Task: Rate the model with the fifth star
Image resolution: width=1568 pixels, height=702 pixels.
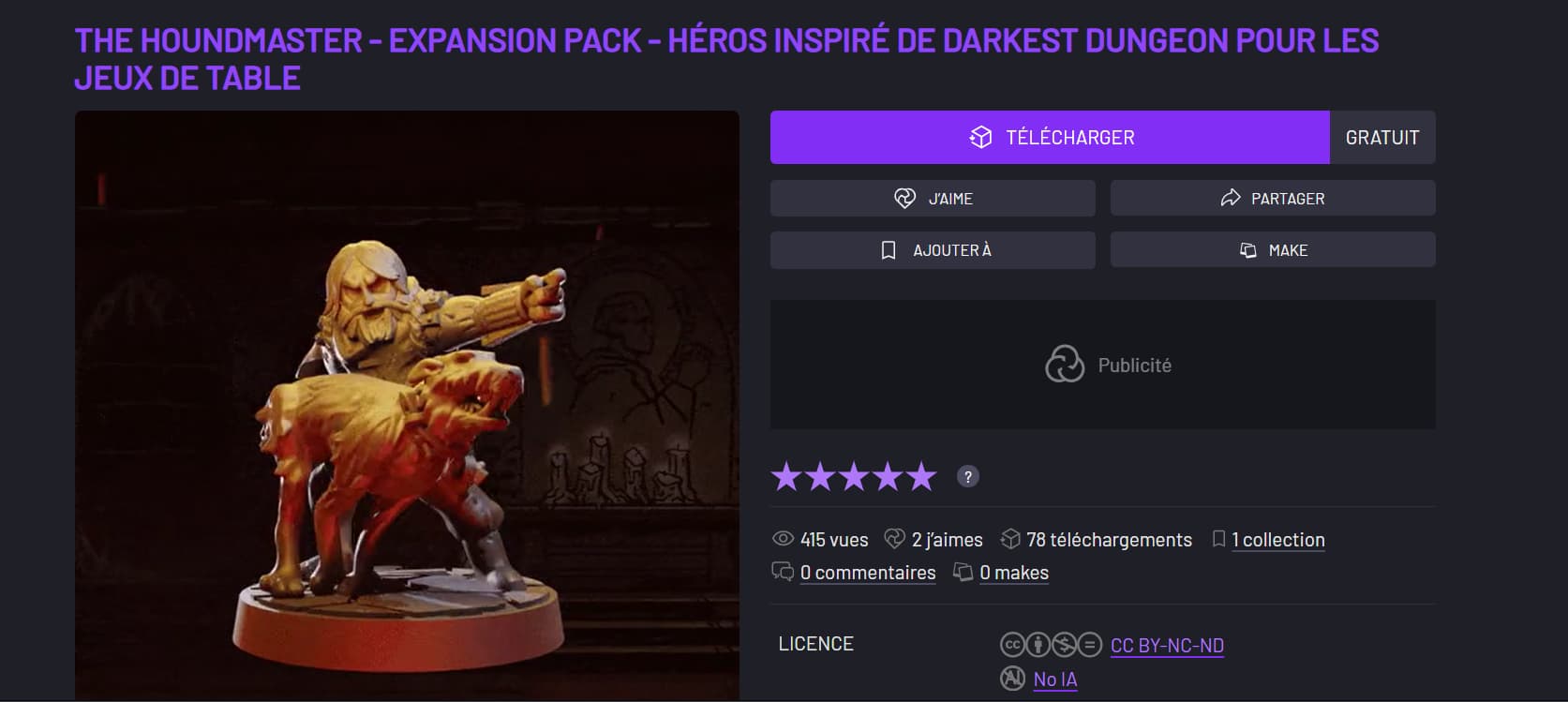Action: click(x=921, y=476)
